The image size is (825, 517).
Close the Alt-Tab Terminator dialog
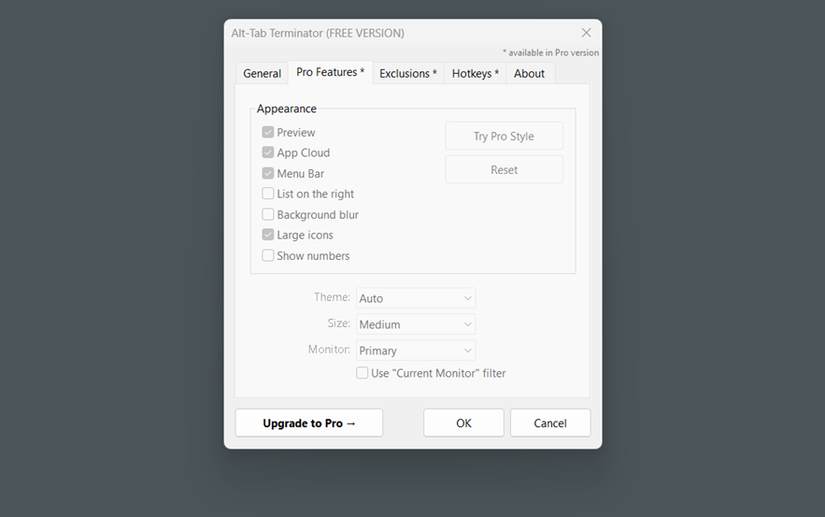tap(586, 33)
